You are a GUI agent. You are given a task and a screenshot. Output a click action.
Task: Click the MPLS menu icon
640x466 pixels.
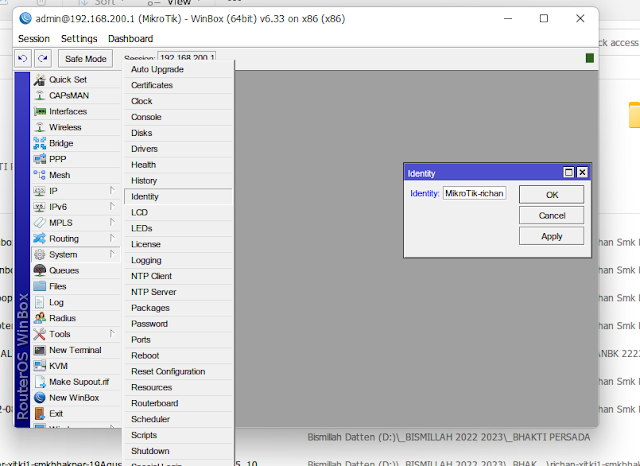pyautogui.click(x=40, y=223)
